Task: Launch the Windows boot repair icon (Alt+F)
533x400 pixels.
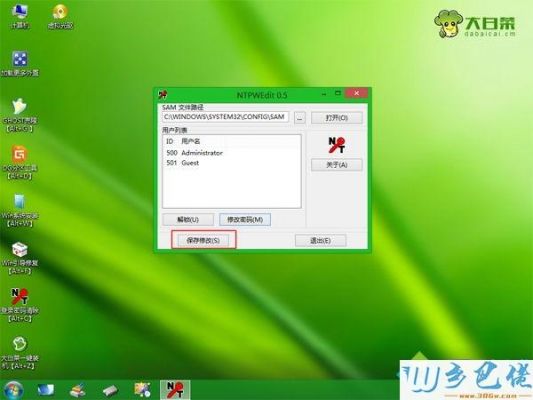Action: point(20,258)
